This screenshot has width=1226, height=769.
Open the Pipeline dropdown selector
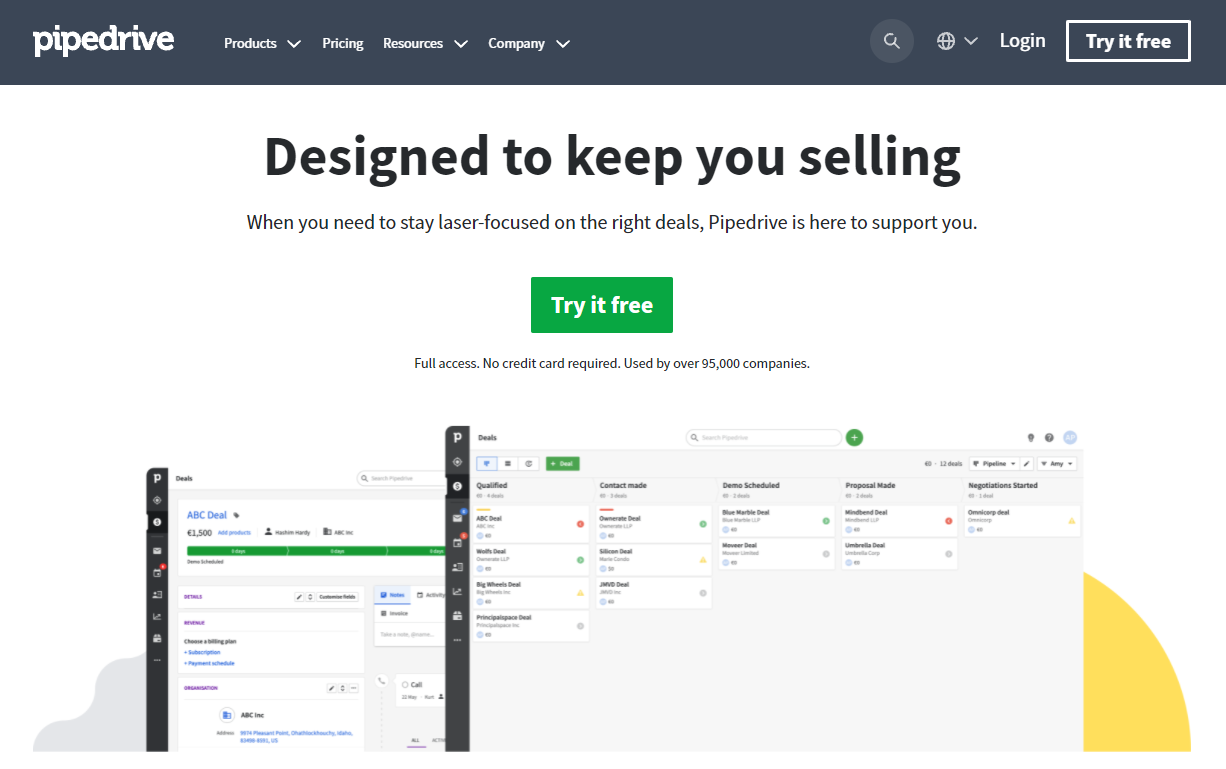click(x=993, y=464)
